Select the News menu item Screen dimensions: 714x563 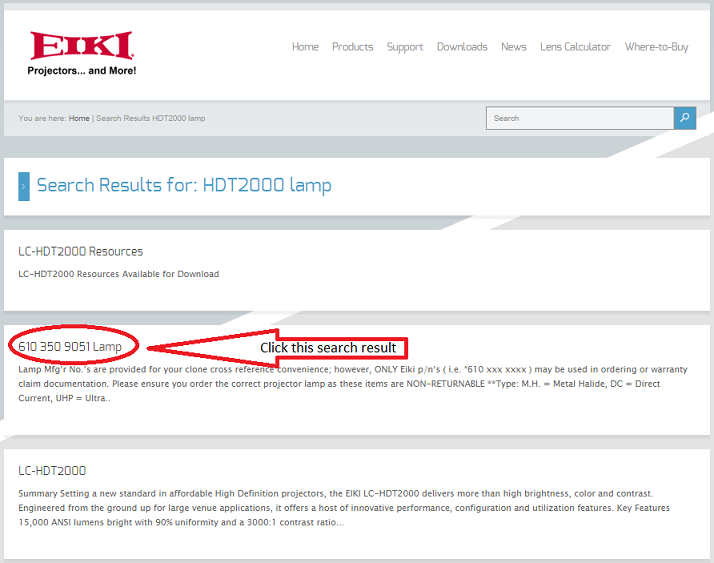pos(514,47)
